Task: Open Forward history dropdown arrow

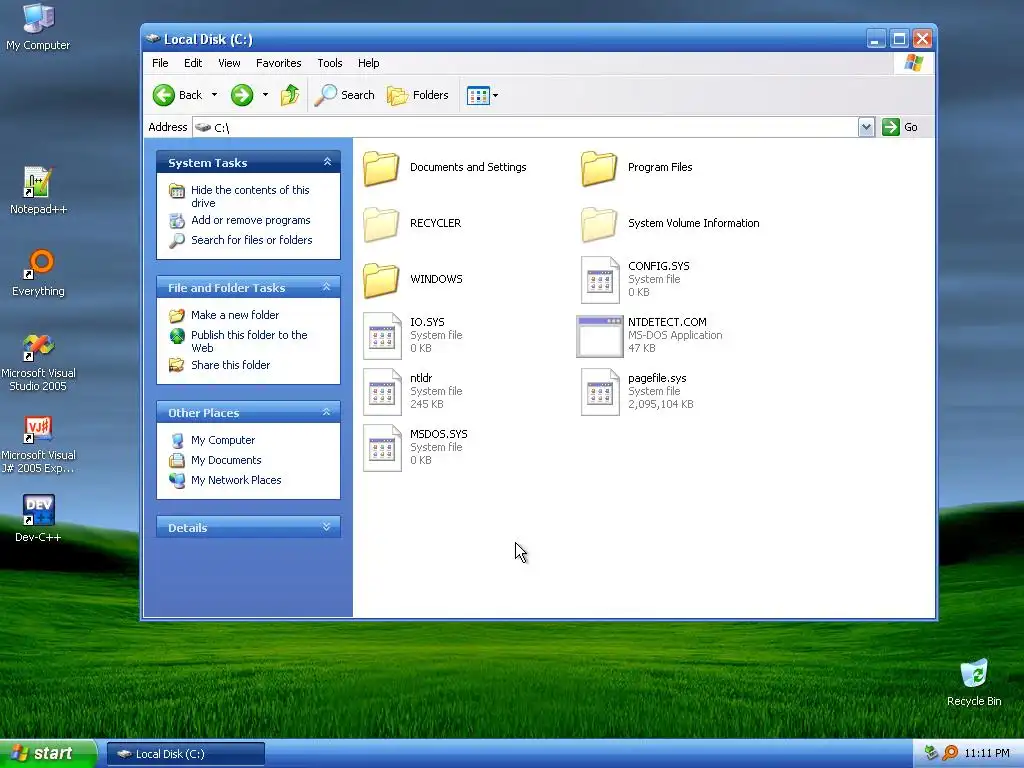Action: click(x=265, y=95)
